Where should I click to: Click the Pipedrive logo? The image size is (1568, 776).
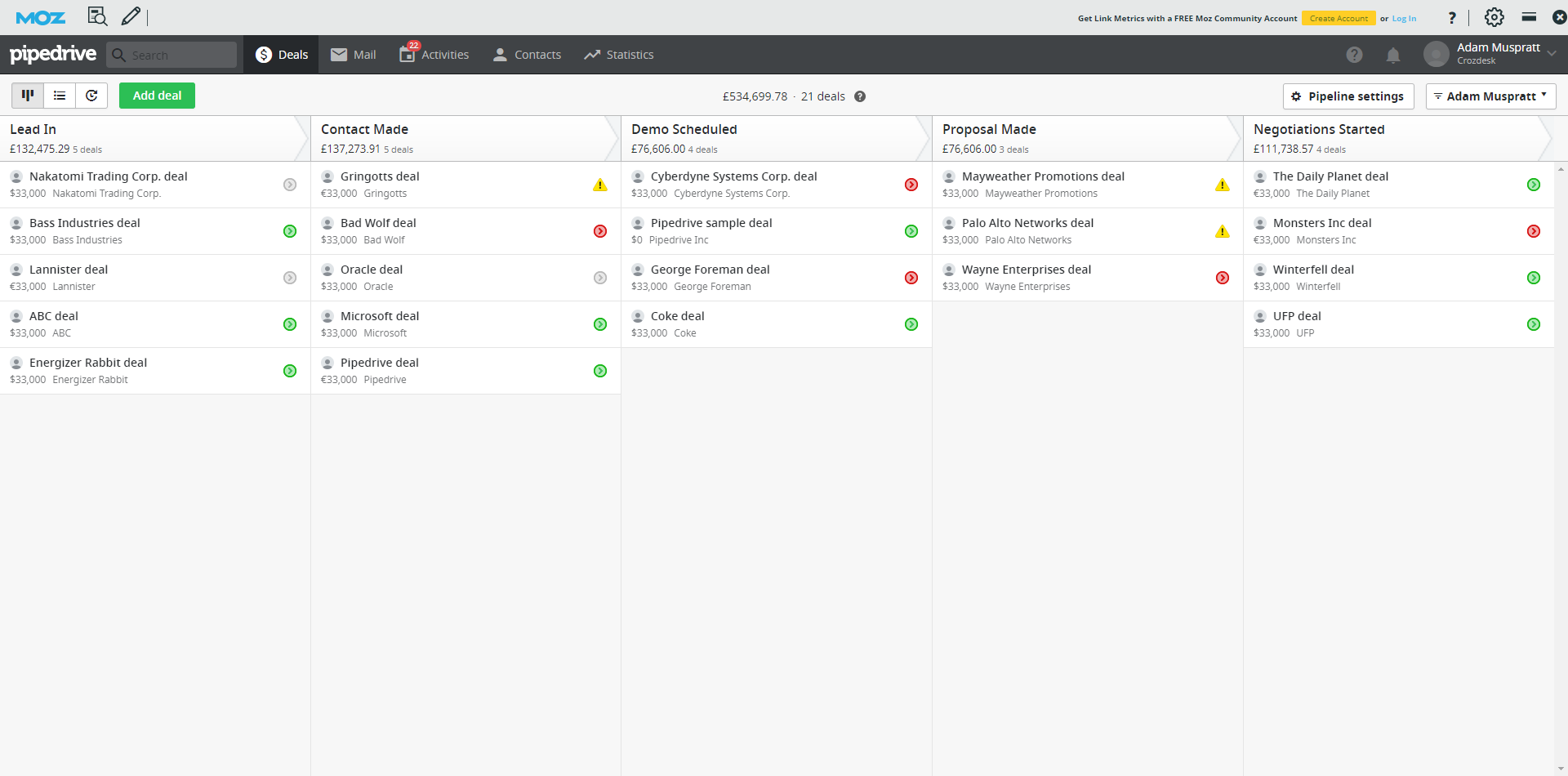(x=53, y=54)
